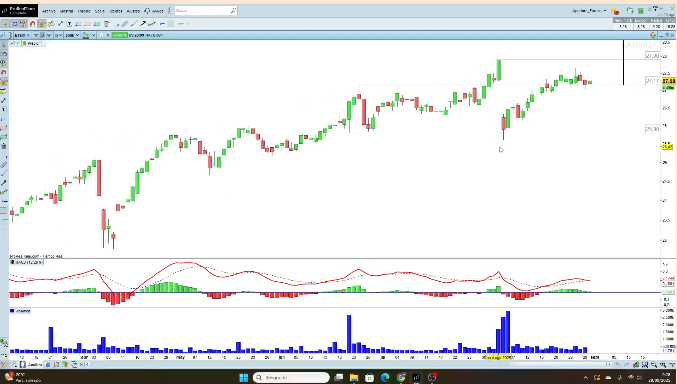Select the black text tool icon
The height and width of the screenshot is (384, 677).
69,24
